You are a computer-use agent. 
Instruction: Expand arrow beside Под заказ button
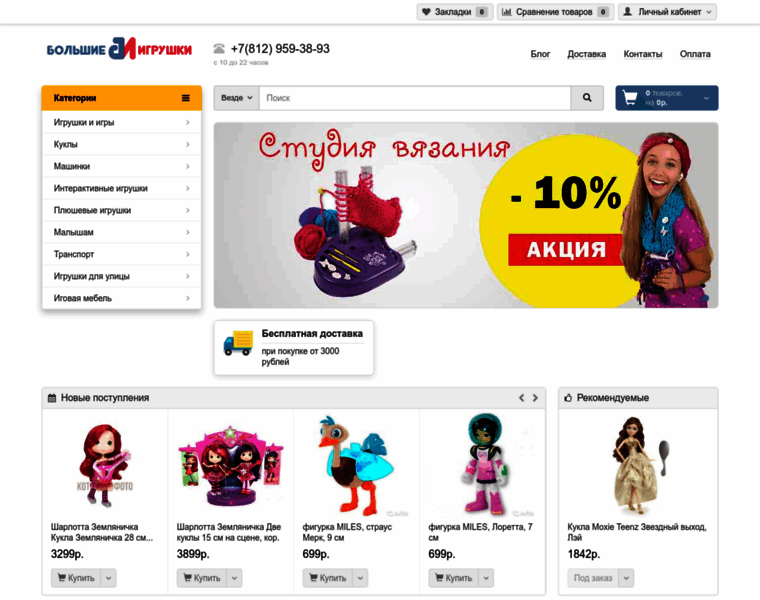(626, 578)
